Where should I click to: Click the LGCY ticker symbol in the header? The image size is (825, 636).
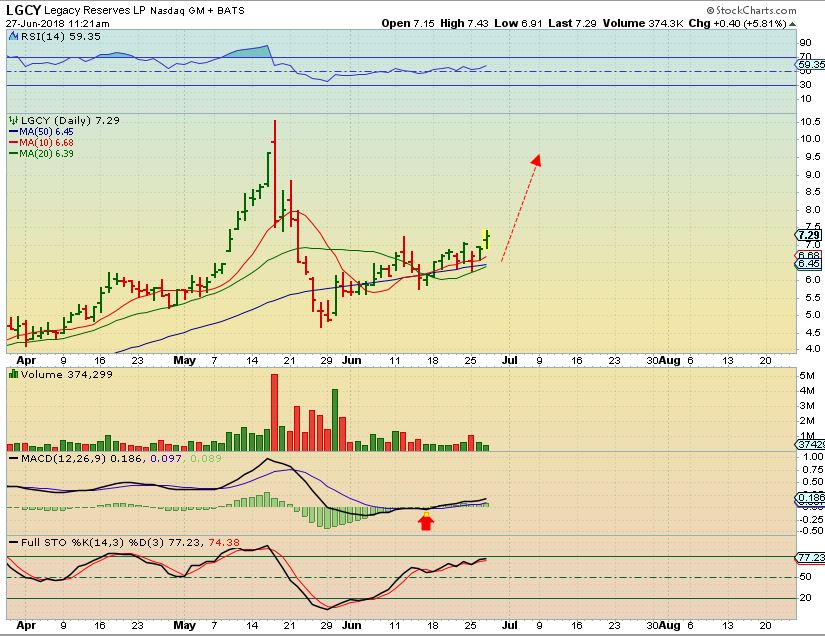23,10
